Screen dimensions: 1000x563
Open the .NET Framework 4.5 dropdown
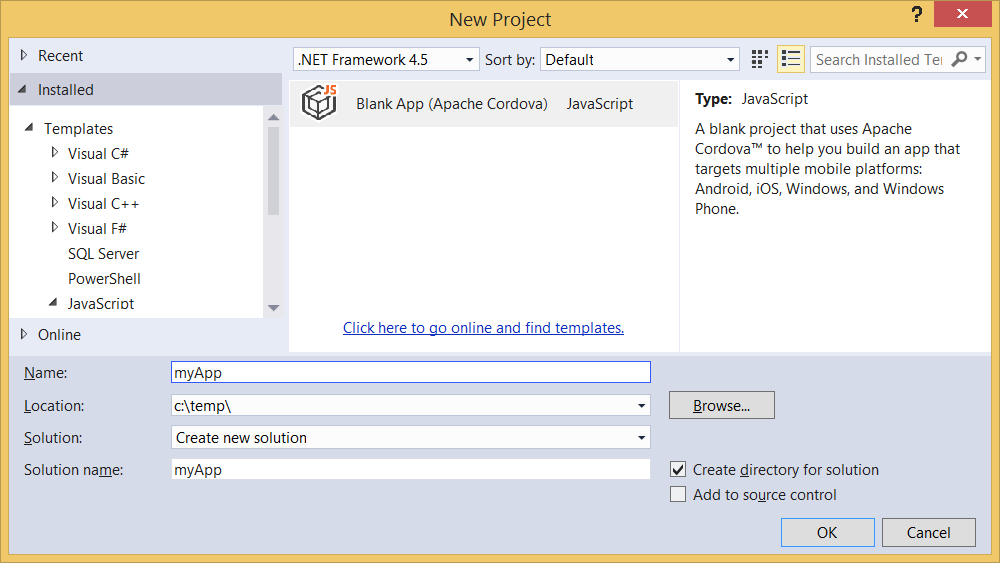coord(386,59)
